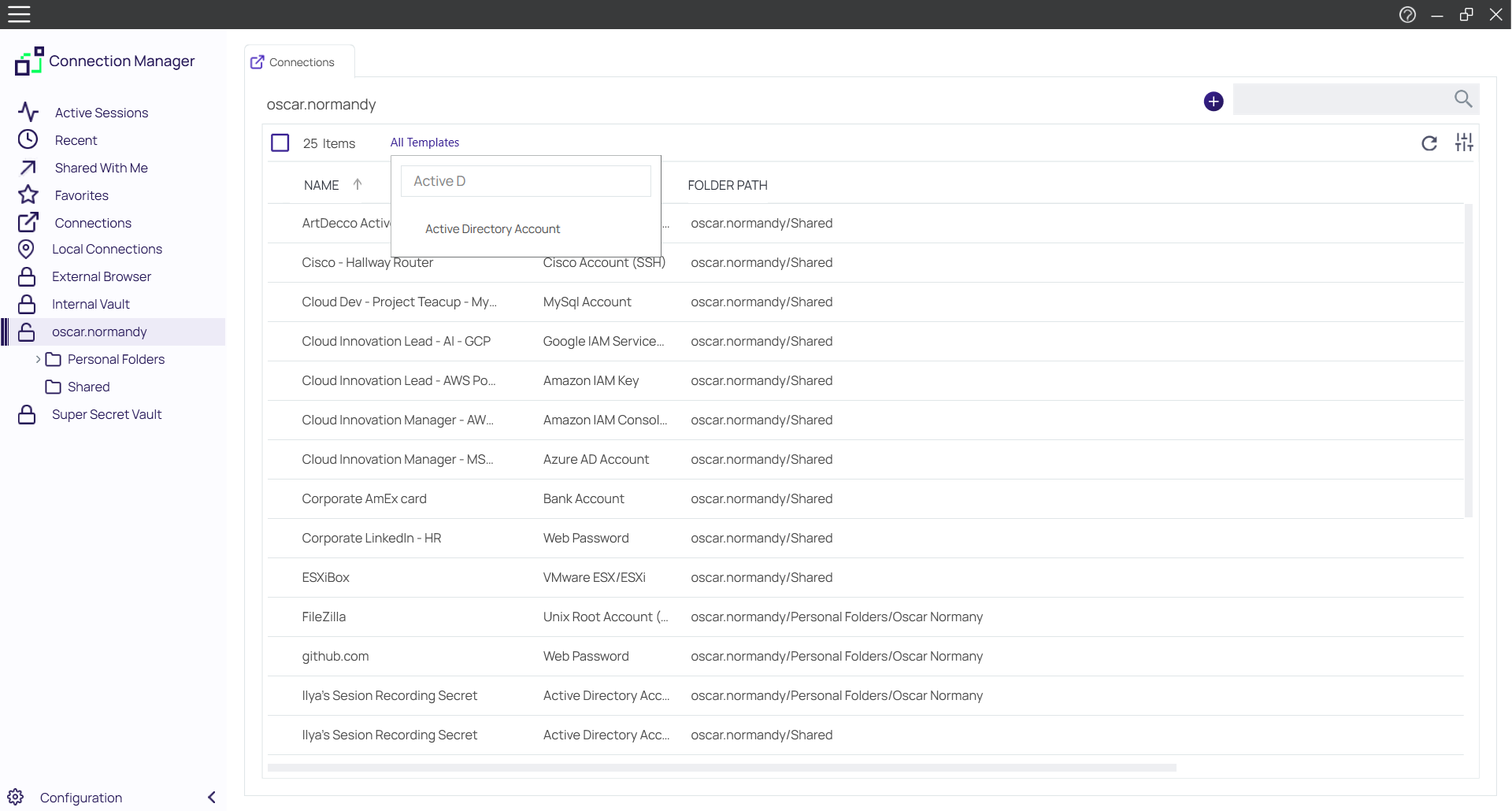Viewport: 1512px width, 811px height.
Task: Open the FileZilla row
Action: pyautogui.click(x=865, y=617)
